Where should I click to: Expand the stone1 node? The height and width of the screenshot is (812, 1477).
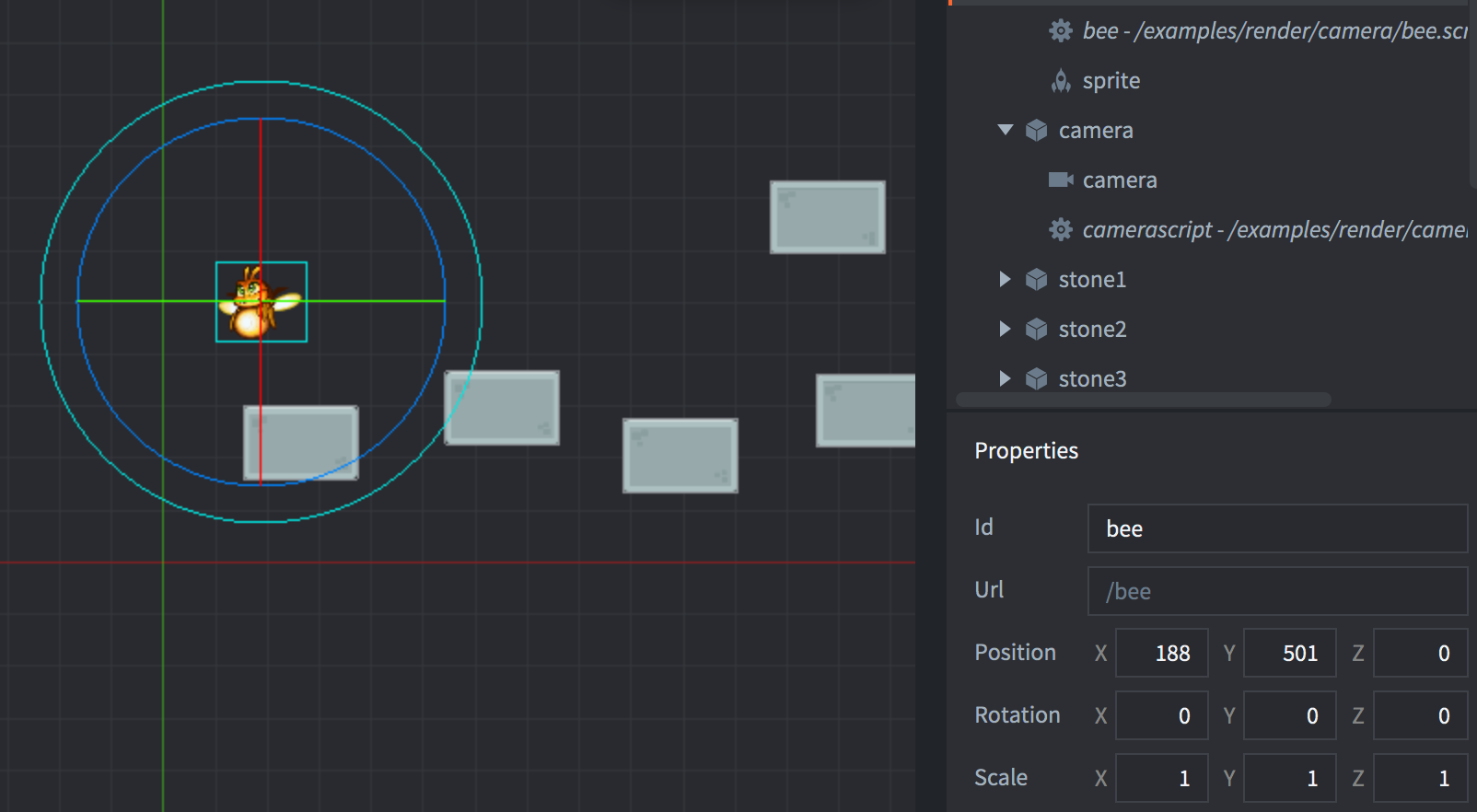(x=1006, y=279)
